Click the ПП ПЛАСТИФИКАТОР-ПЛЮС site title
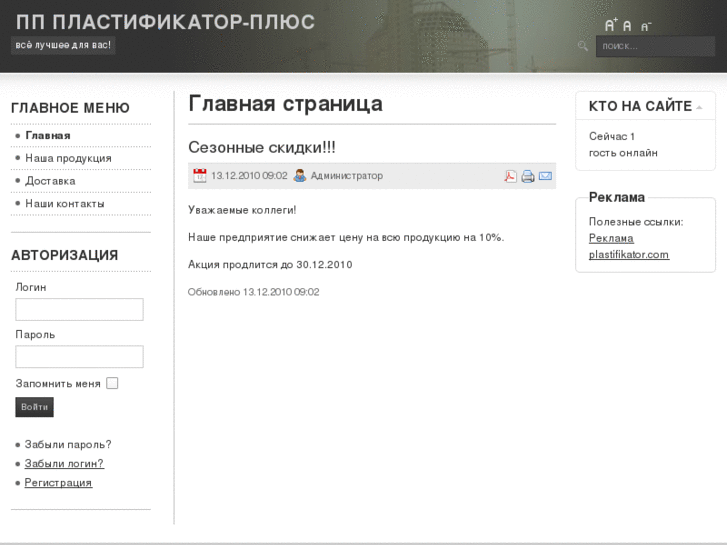Viewport: 727px width, 545px height. (x=166, y=22)
